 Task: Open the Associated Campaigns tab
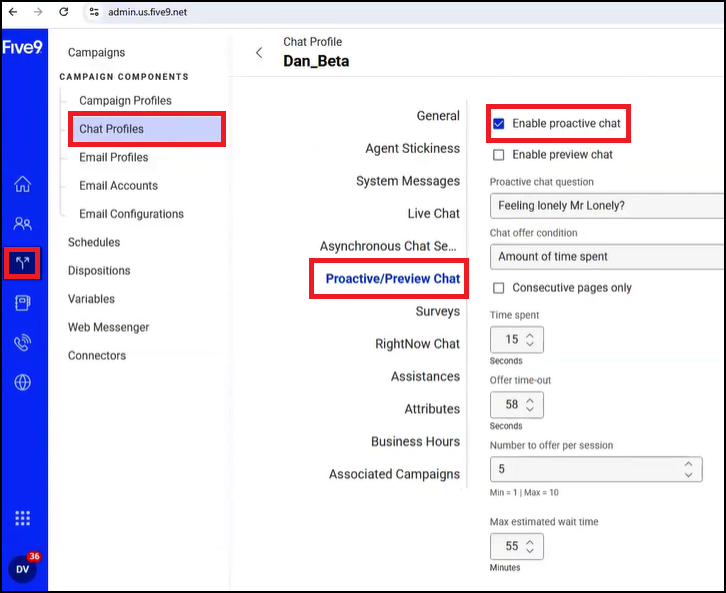tap(394, 474)
